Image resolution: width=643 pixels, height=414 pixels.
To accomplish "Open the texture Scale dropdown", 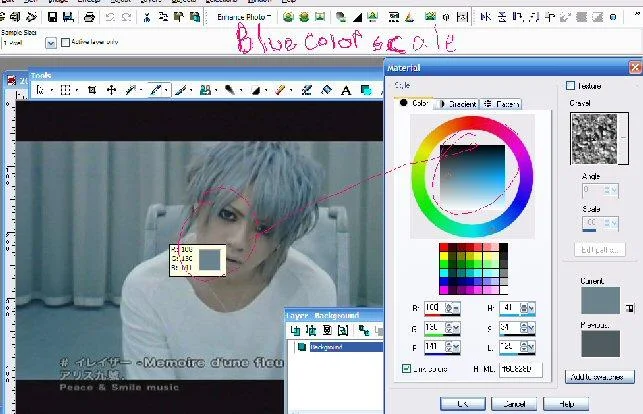I will click(614, 223).
